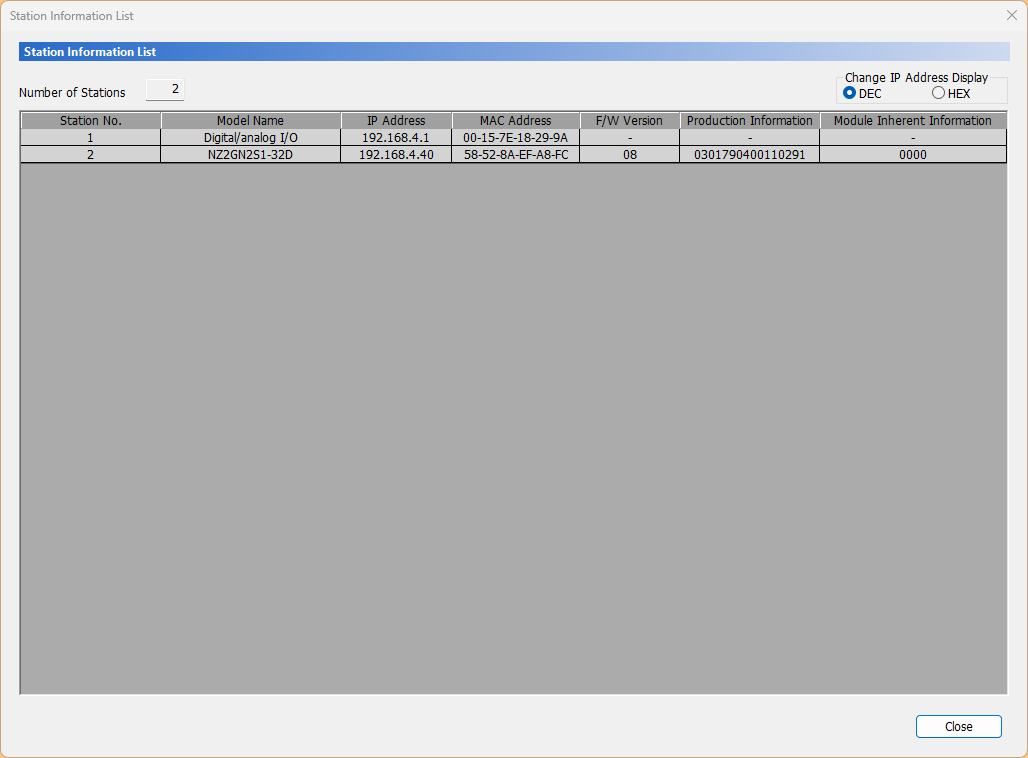Viewport: 1028px width, 758px height.
Task: Click the Module Inherent Information header
Action: (x=912, y=121)
